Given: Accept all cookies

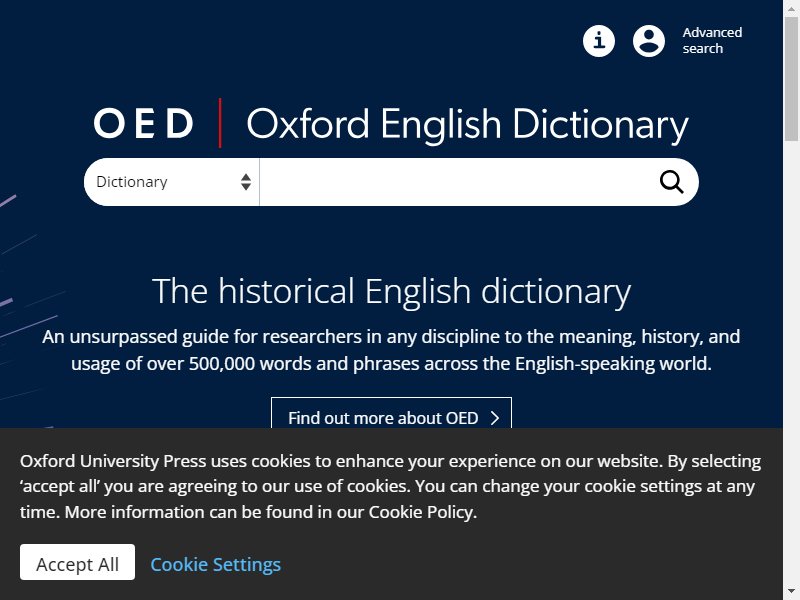Looking at the screenshot, I should point(78,562).
